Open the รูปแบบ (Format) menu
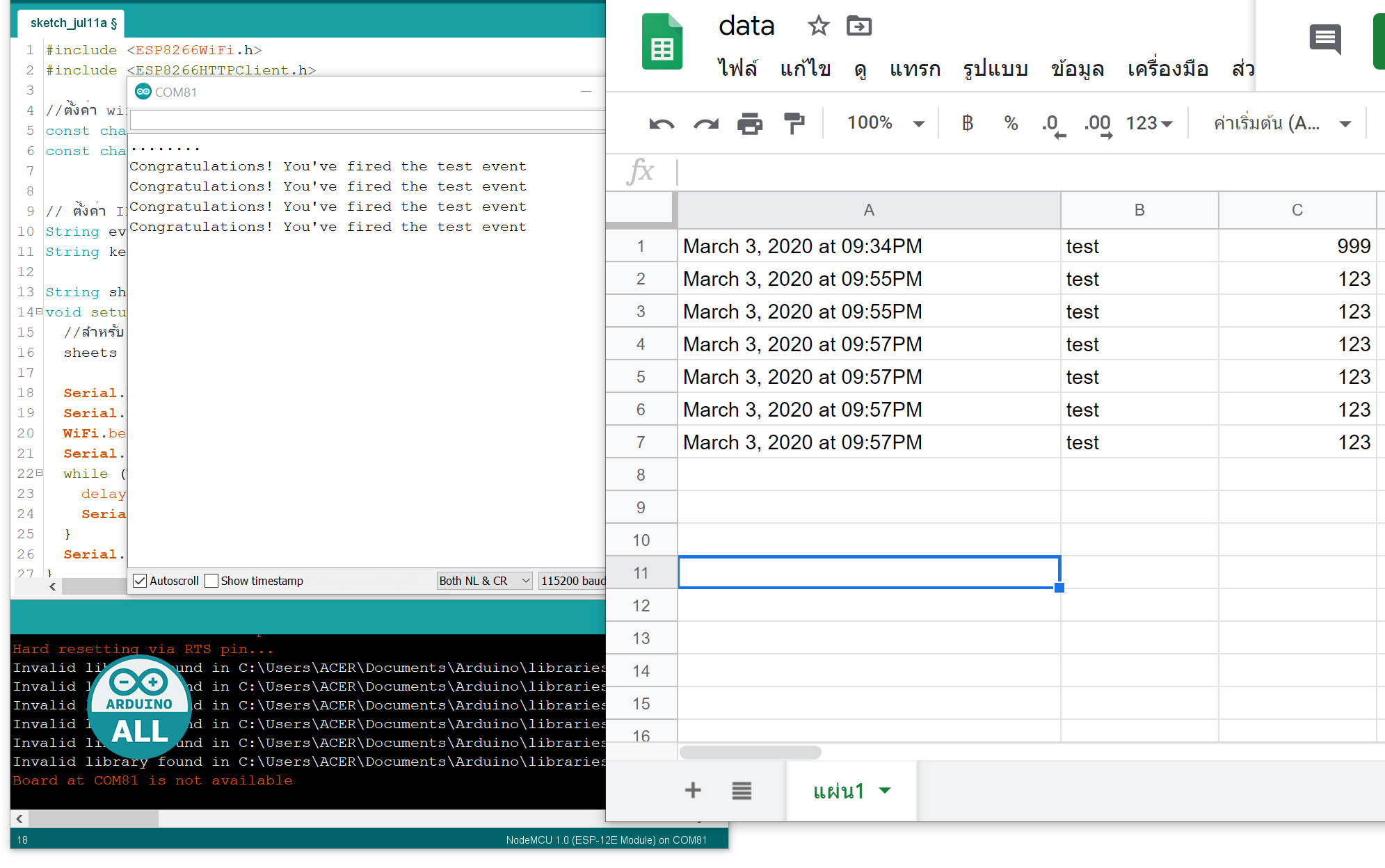Screen dimensions: 1385x868 point(995,69)
